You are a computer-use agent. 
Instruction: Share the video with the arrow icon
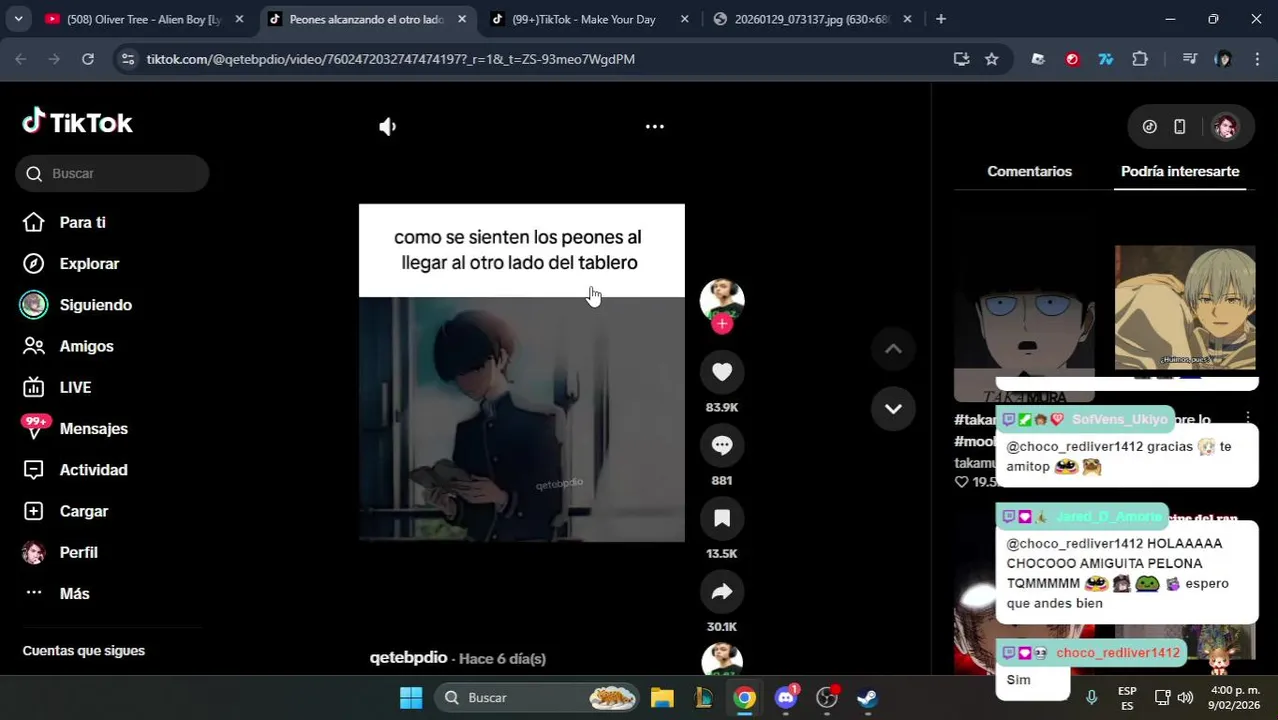(x=722, y=591)
